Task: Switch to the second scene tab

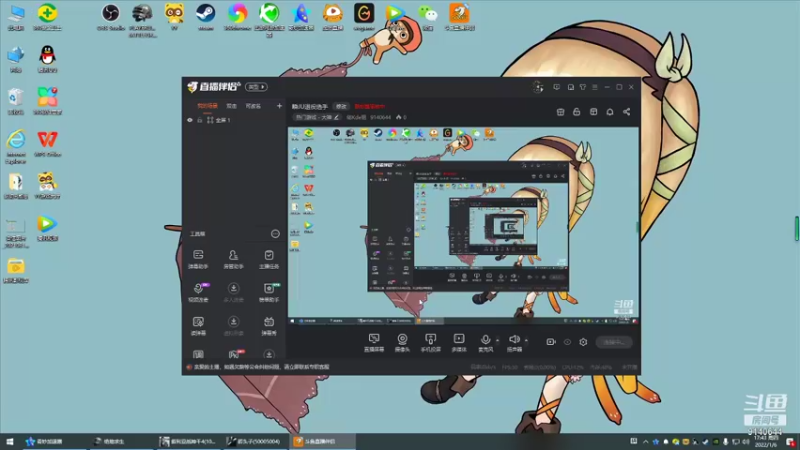Action: 232,106
